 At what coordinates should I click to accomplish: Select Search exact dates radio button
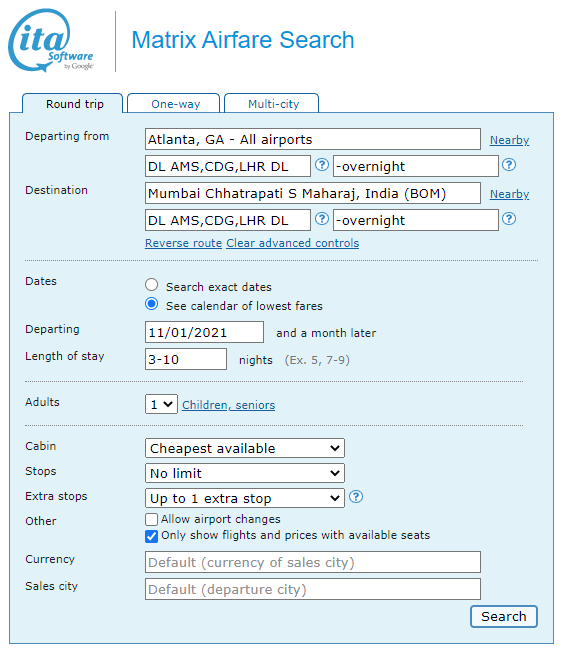pos(152,285)
